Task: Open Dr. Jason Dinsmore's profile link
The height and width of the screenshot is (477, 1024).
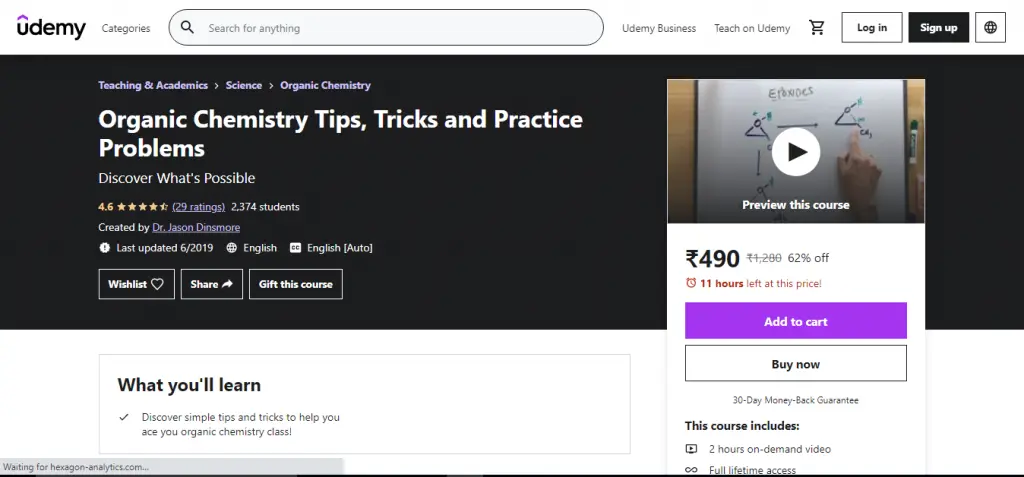Action: (x=196, y=227)
